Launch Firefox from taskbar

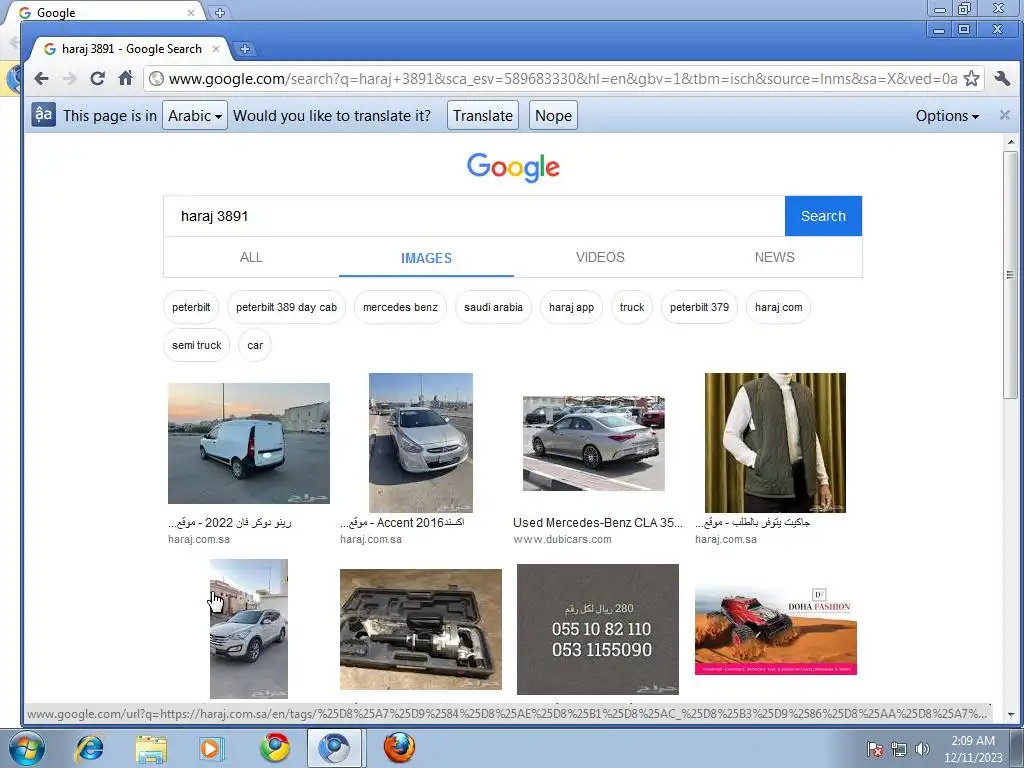[x=399, y=748]
